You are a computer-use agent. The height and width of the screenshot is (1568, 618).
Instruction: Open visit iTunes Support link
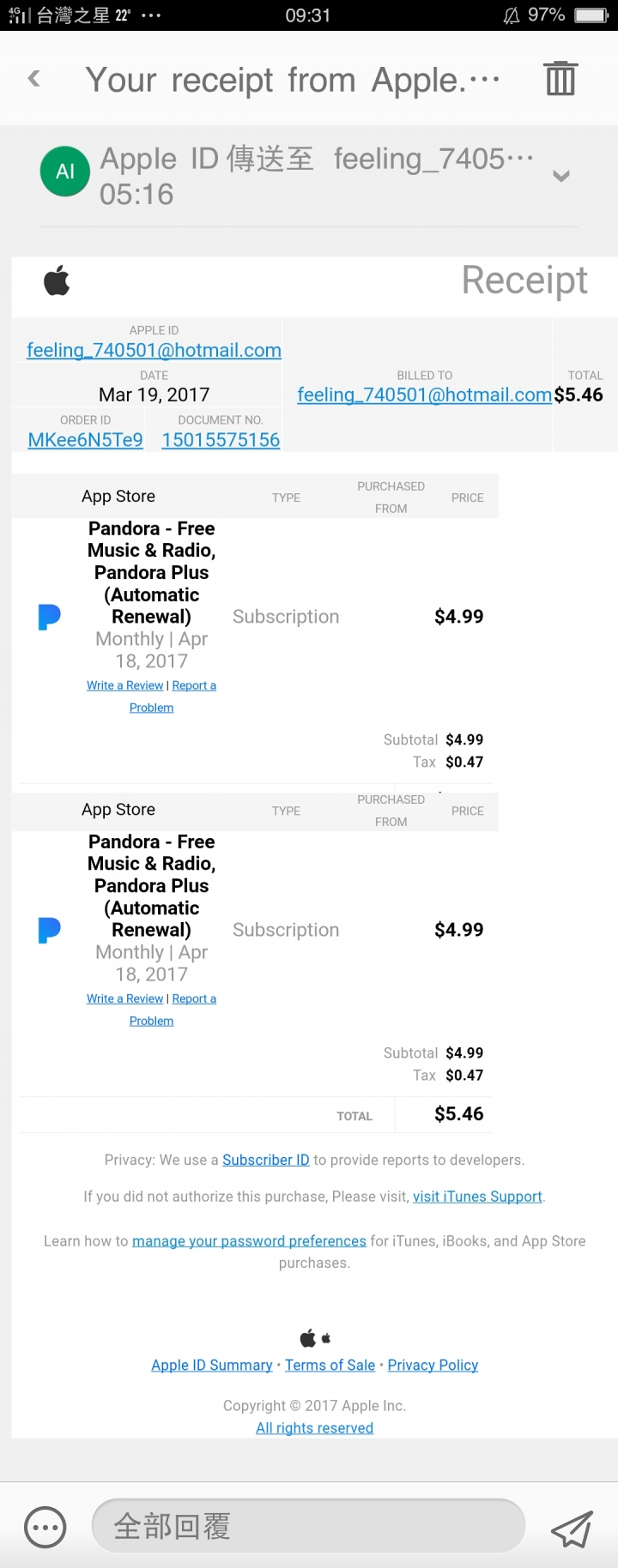pyautogui.click(x=477, y=1197)
